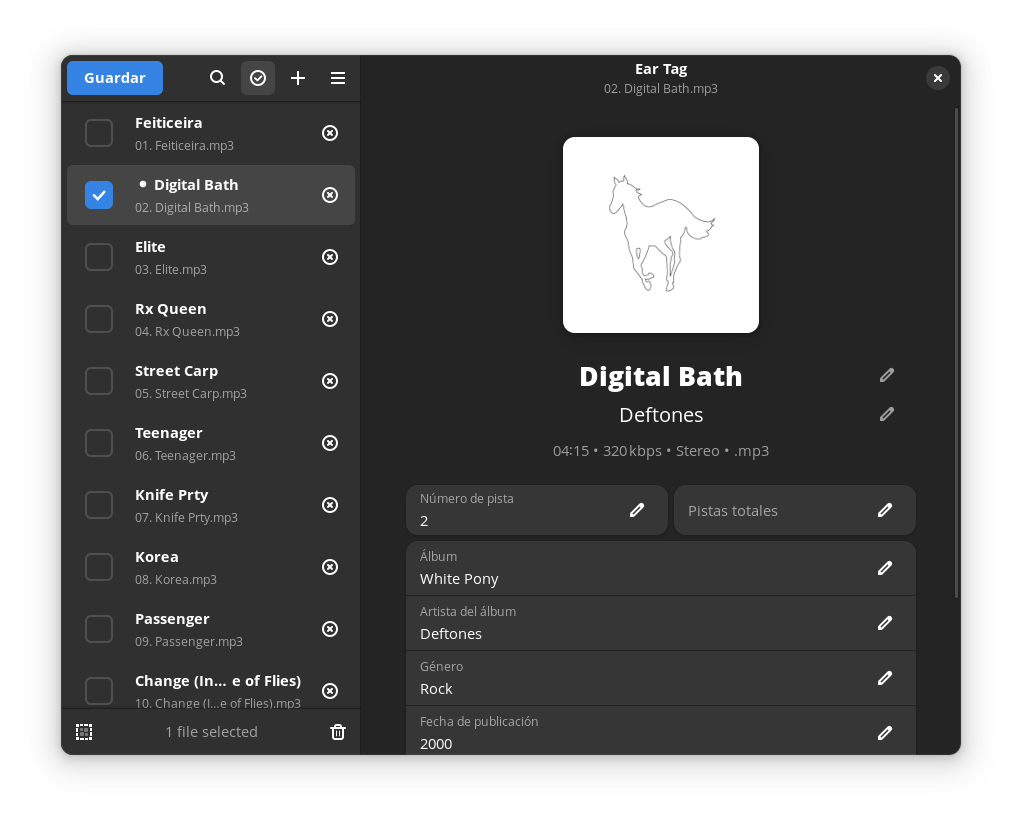Select the Knife Prty track title

tap(171, 495)
